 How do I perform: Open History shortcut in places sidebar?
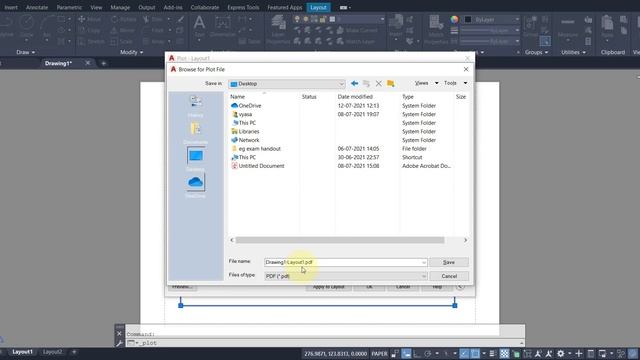pos(196,106)
